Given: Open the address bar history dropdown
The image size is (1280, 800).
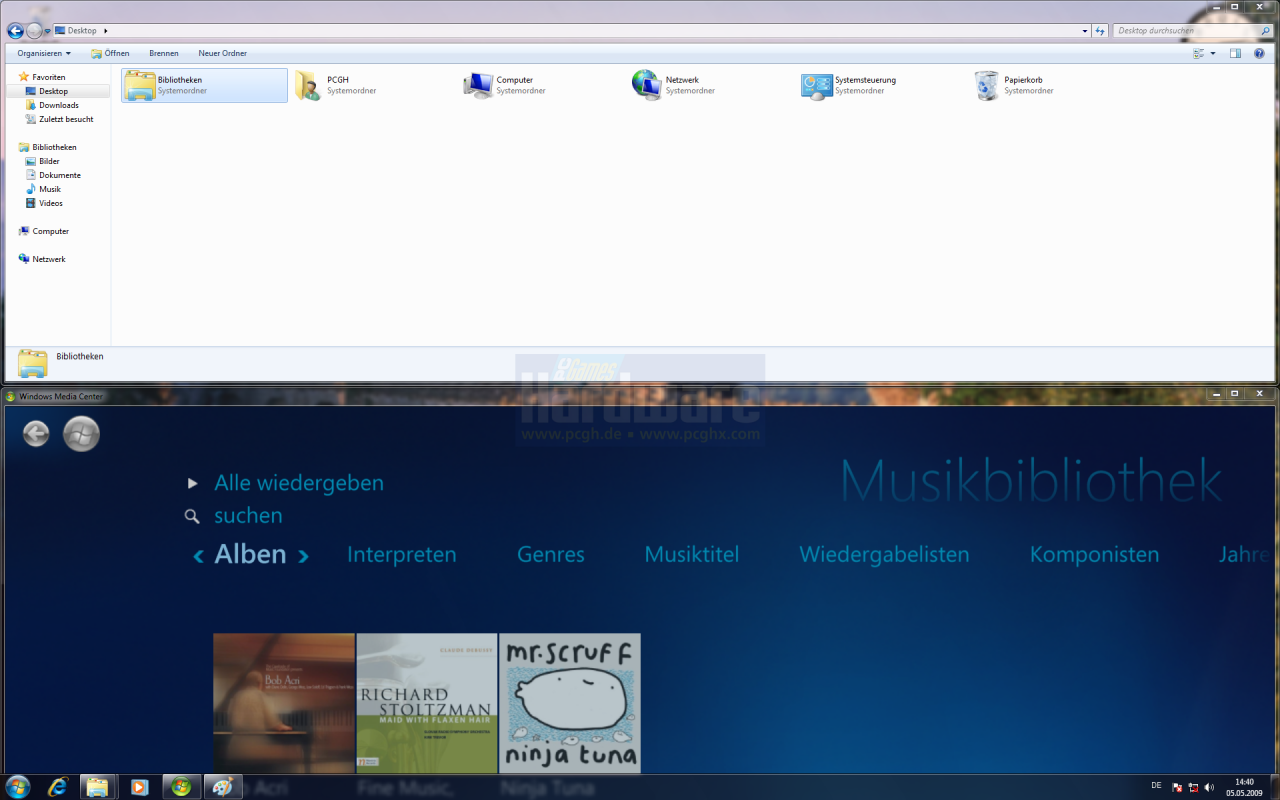Looking at the screenshot, I should (1085, 31).
